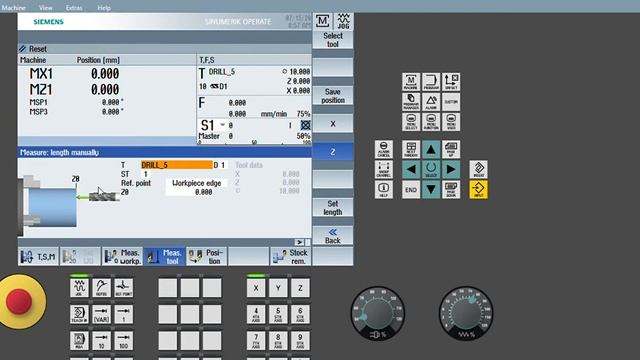Viewport: 640px width, 360px height.
Task: Toggle the REPOS key on control panel
Action: 101,288
